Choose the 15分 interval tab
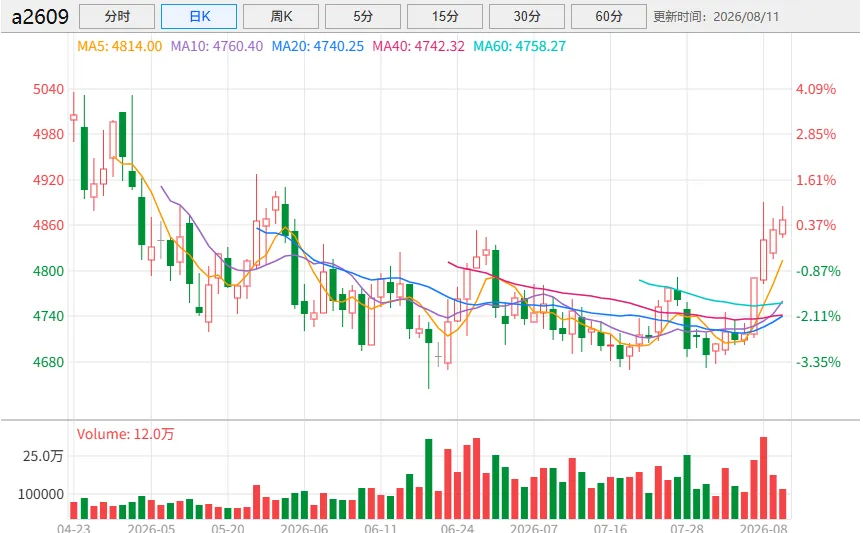The image size is (863, 533). click(x=445, y=17)
